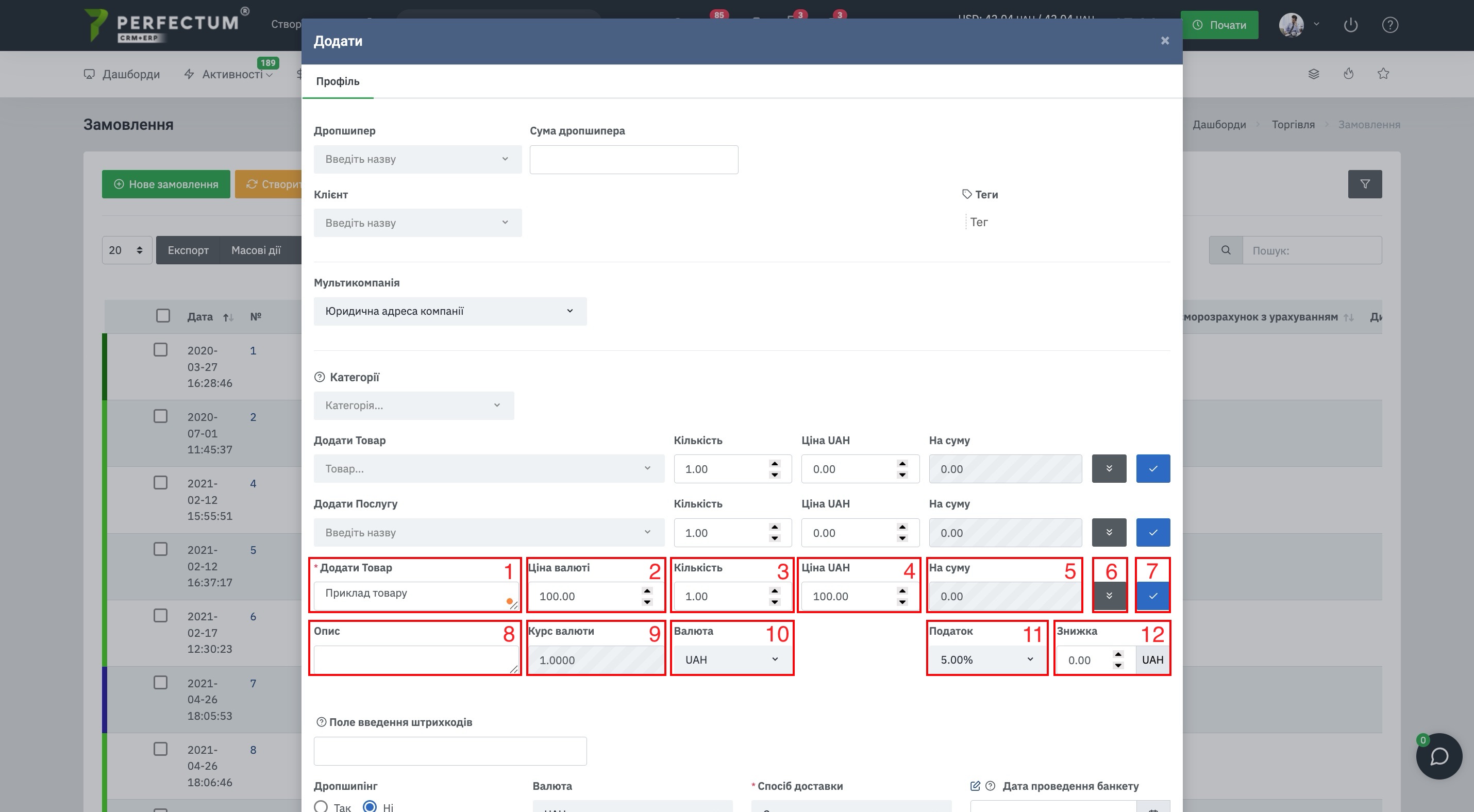Increase Ціна валюти value with up arrow
The height and width of the screenshot is (812, 1474).
click(647, 590)
